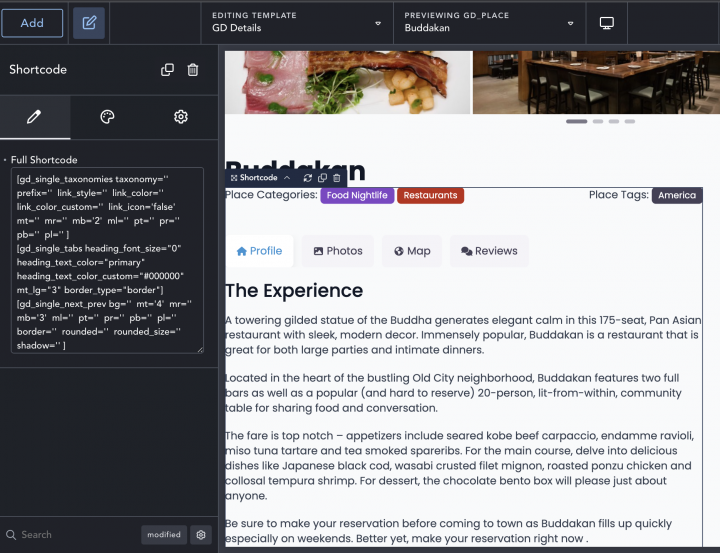This screenshot has width=720, height=553.
Task: Click trash icon on floating Shortcode toolbar
Action: pos(337,178)
